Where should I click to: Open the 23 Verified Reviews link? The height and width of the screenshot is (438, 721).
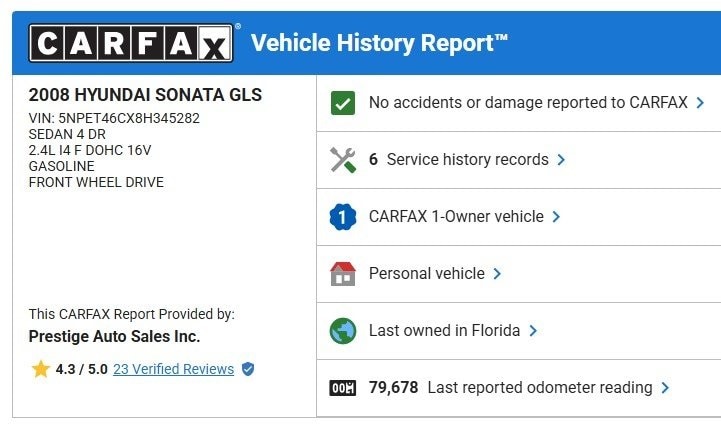(x=173, y=370)
